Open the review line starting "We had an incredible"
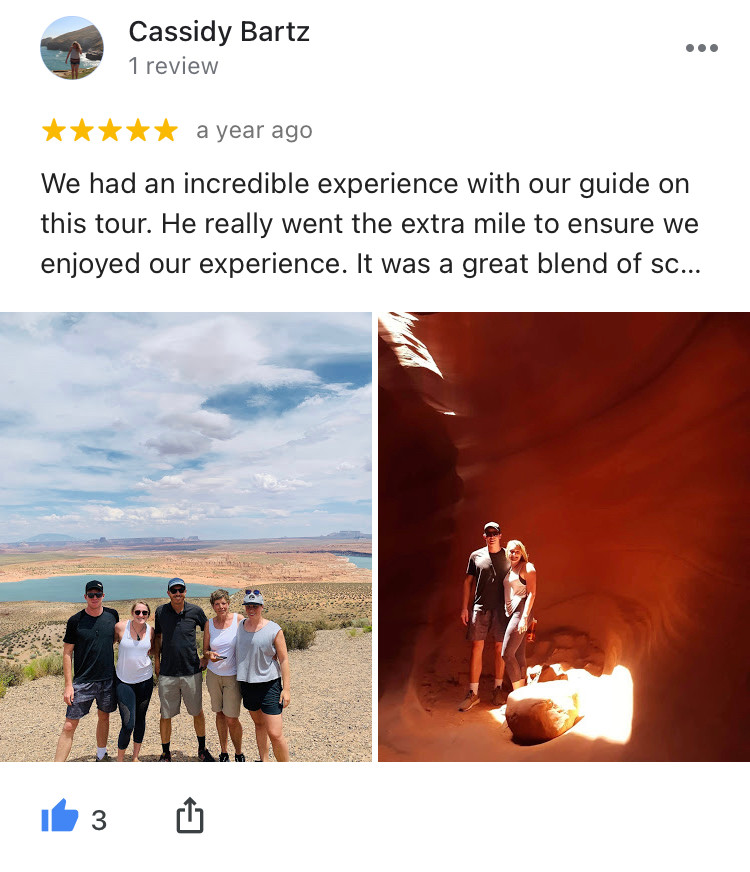Screen dimensions: 750x872 [x=365, y=184]
